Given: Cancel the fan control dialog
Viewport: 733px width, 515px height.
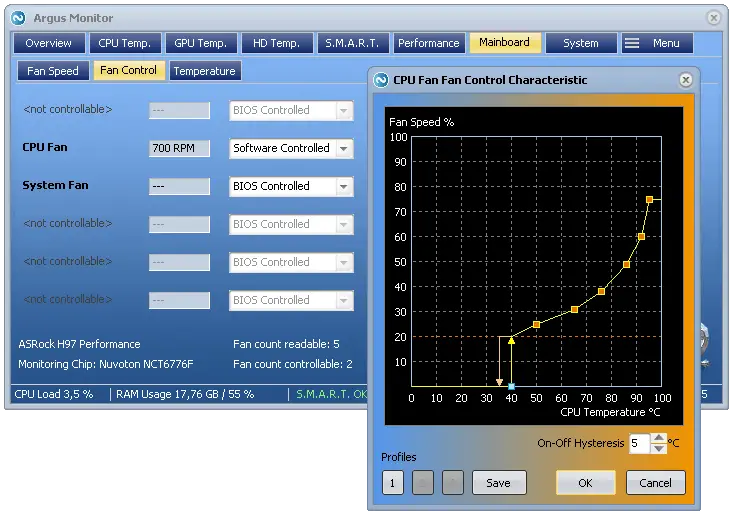Looking at the screenshot, I should click(x=656, y=483).
